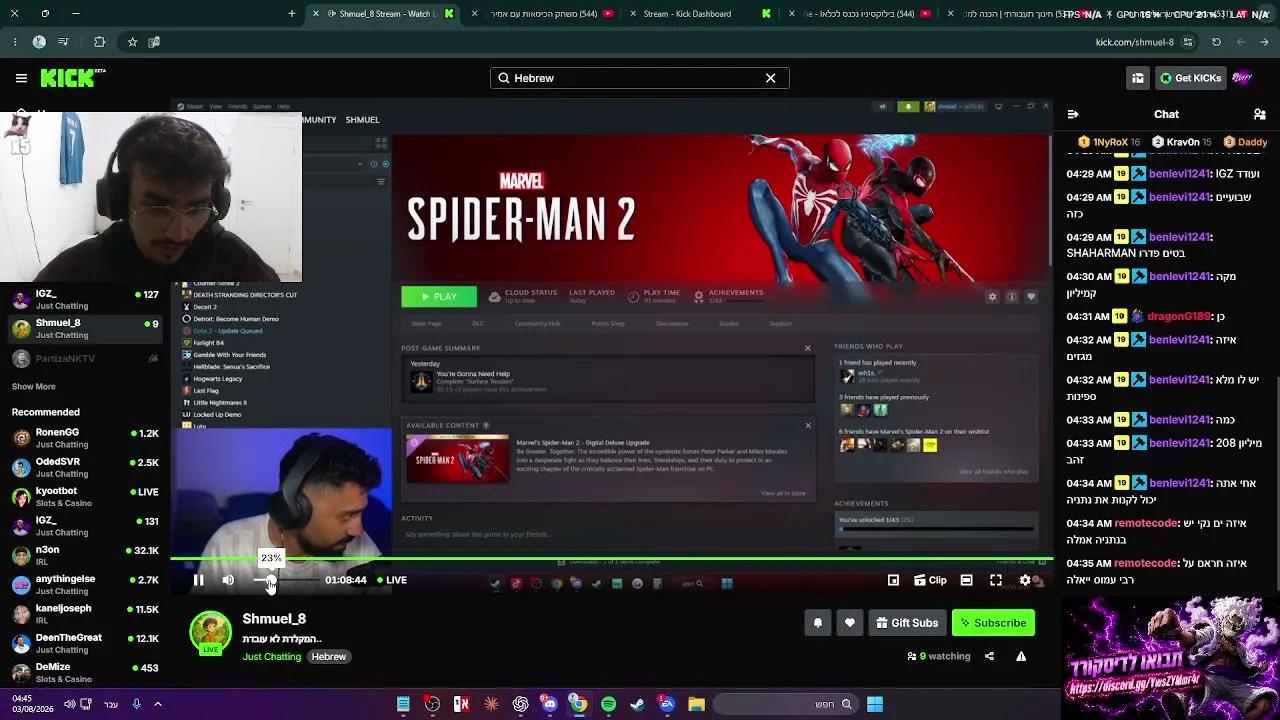Viewport: 1280px width, 720px height.
Task: Open the account avatar menu on Kick
Action: (x=1242, y=78)
